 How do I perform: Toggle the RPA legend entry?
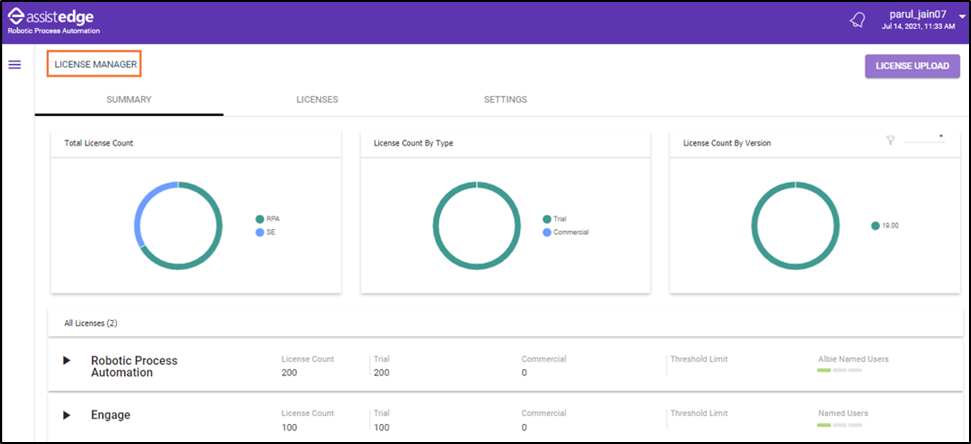tap(267, 218)
